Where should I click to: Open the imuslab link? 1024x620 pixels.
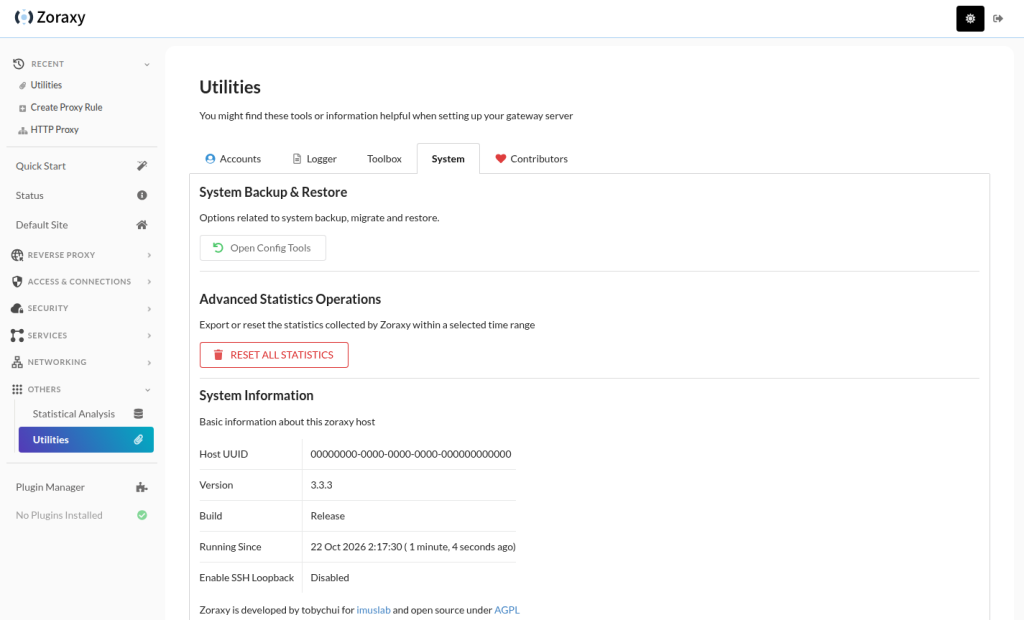[374, 610]
